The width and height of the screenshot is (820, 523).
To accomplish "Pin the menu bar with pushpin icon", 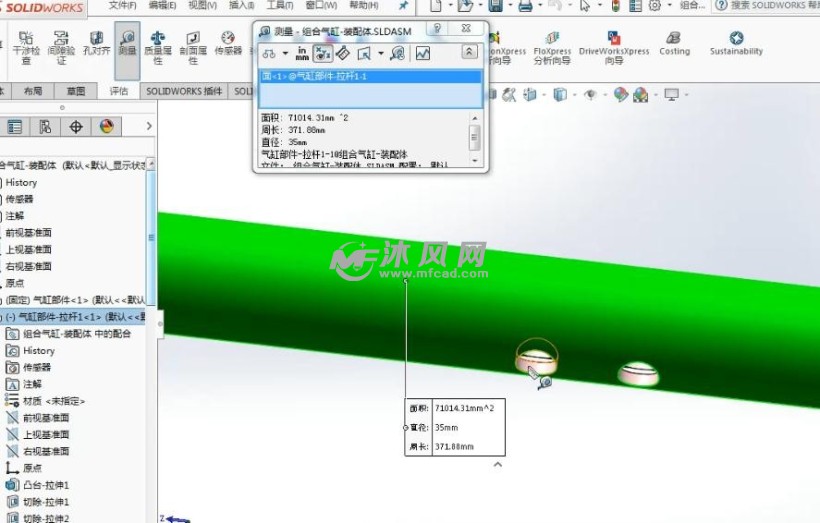I will (403, 6).
